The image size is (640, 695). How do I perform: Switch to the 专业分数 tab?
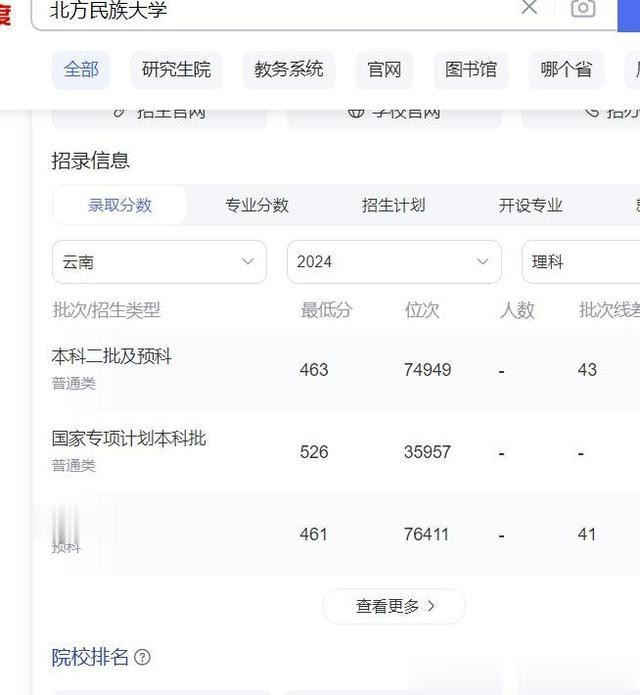tap(257, 205)
